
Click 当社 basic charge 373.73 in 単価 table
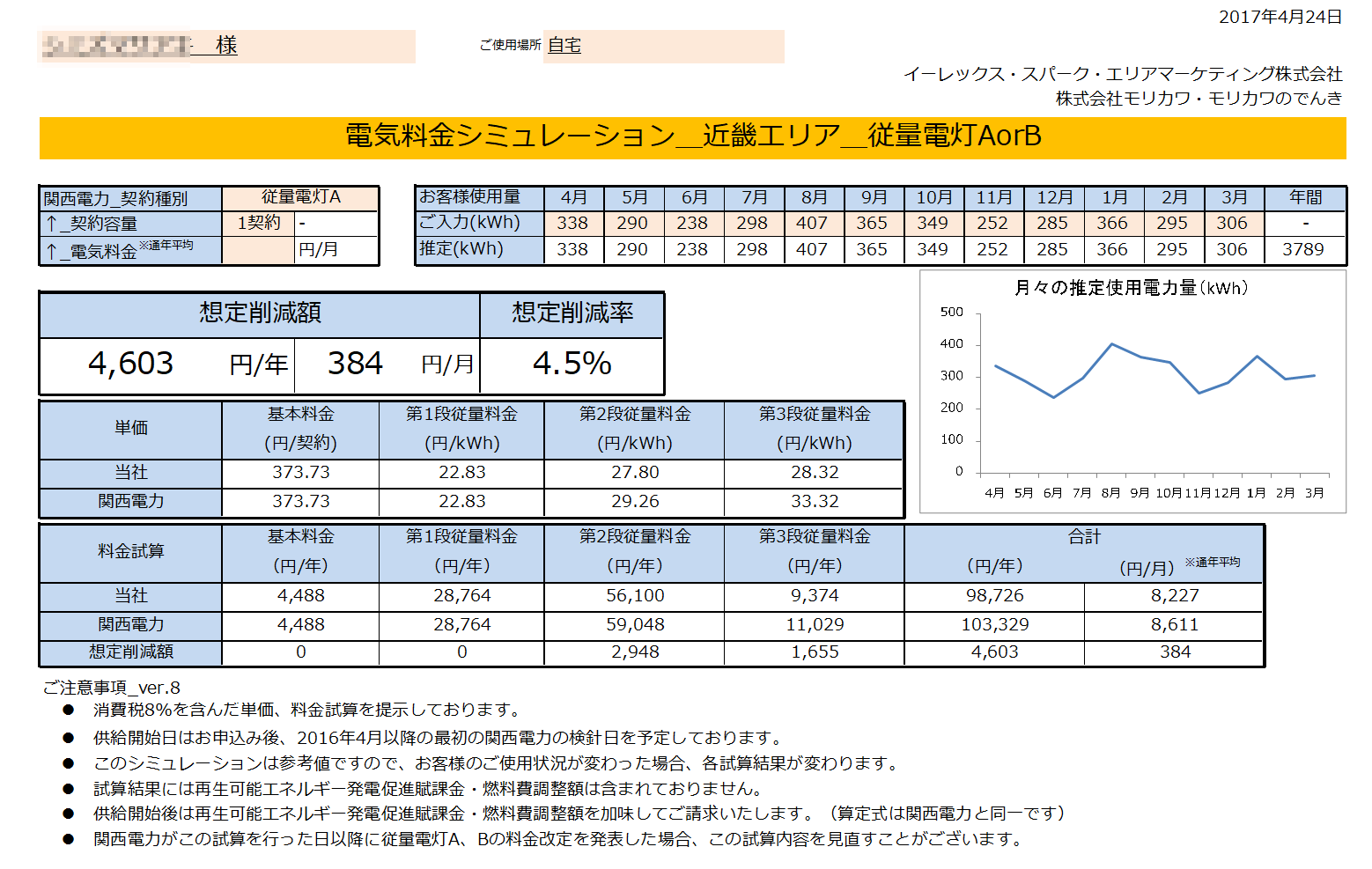(301, 473)
